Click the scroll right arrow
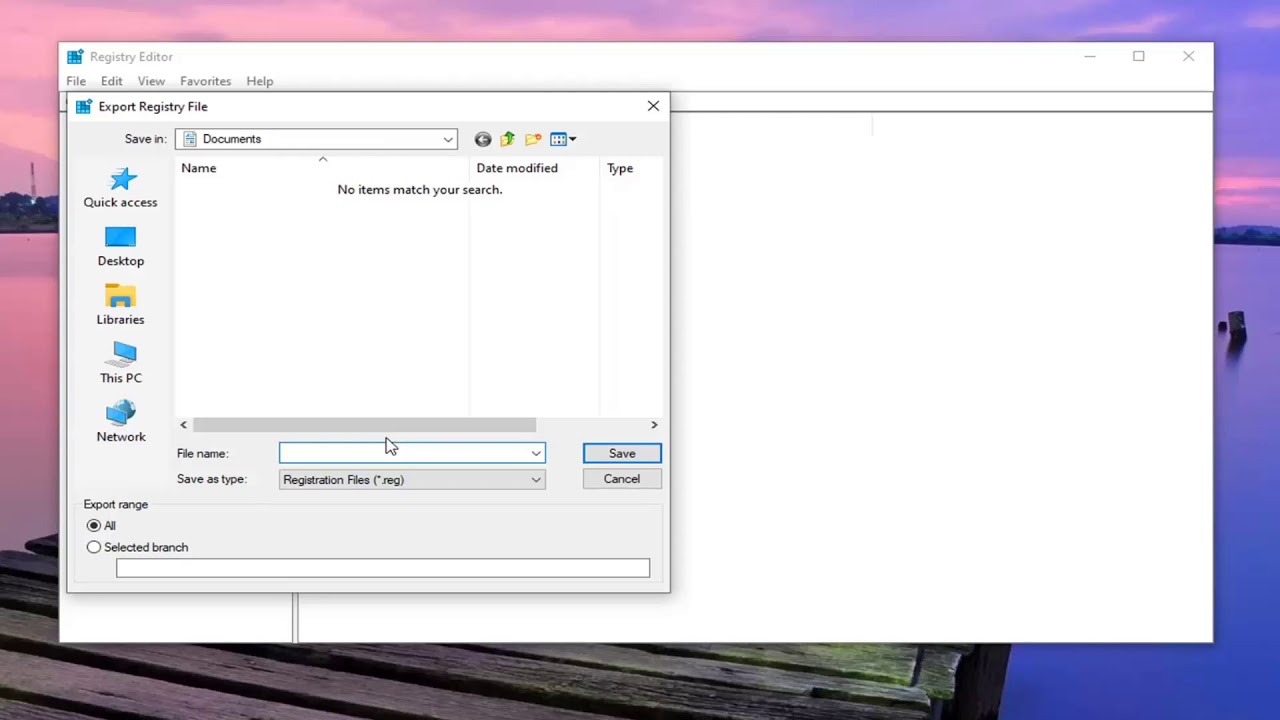 click(654, 425)
